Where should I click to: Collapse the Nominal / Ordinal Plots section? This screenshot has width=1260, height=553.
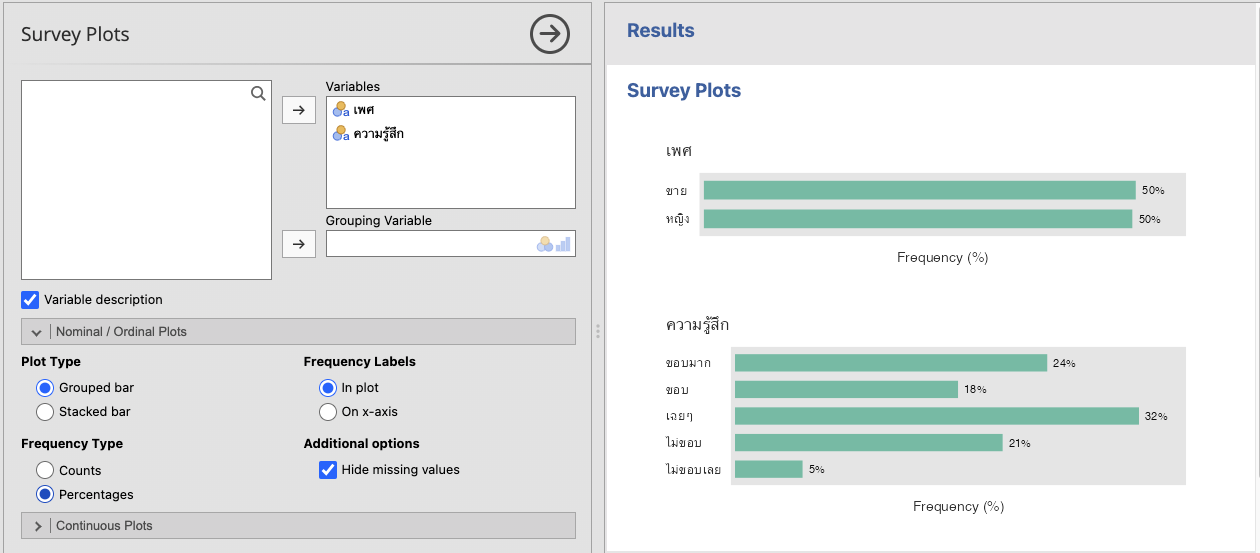coord(37,332)
